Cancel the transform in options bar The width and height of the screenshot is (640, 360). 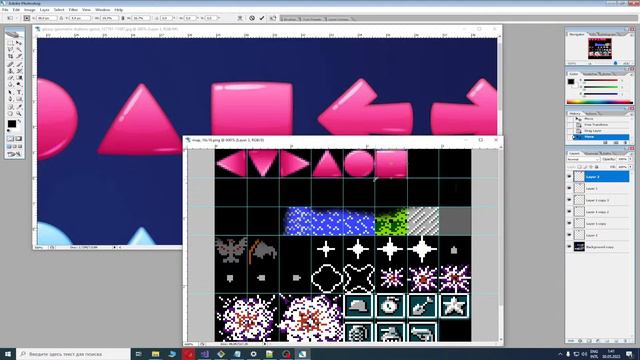(x=252, y=18)
